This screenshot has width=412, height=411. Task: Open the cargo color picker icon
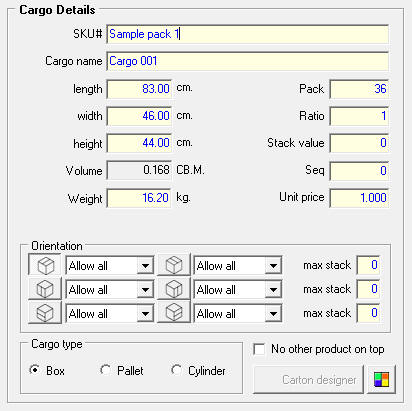(381, 380)
